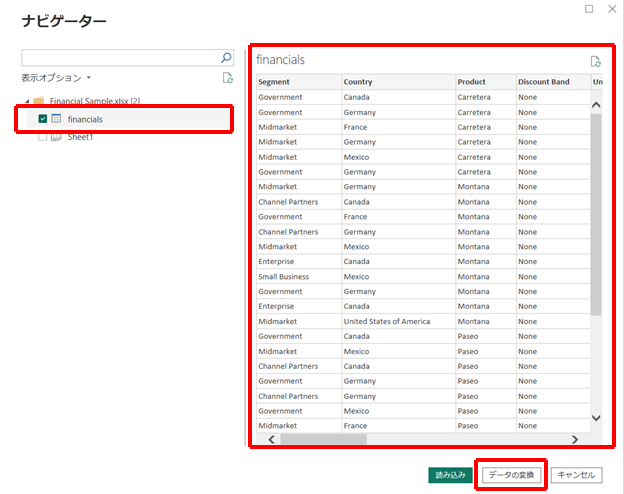
Task: Click the financials table icon
Action: (57, 119)
